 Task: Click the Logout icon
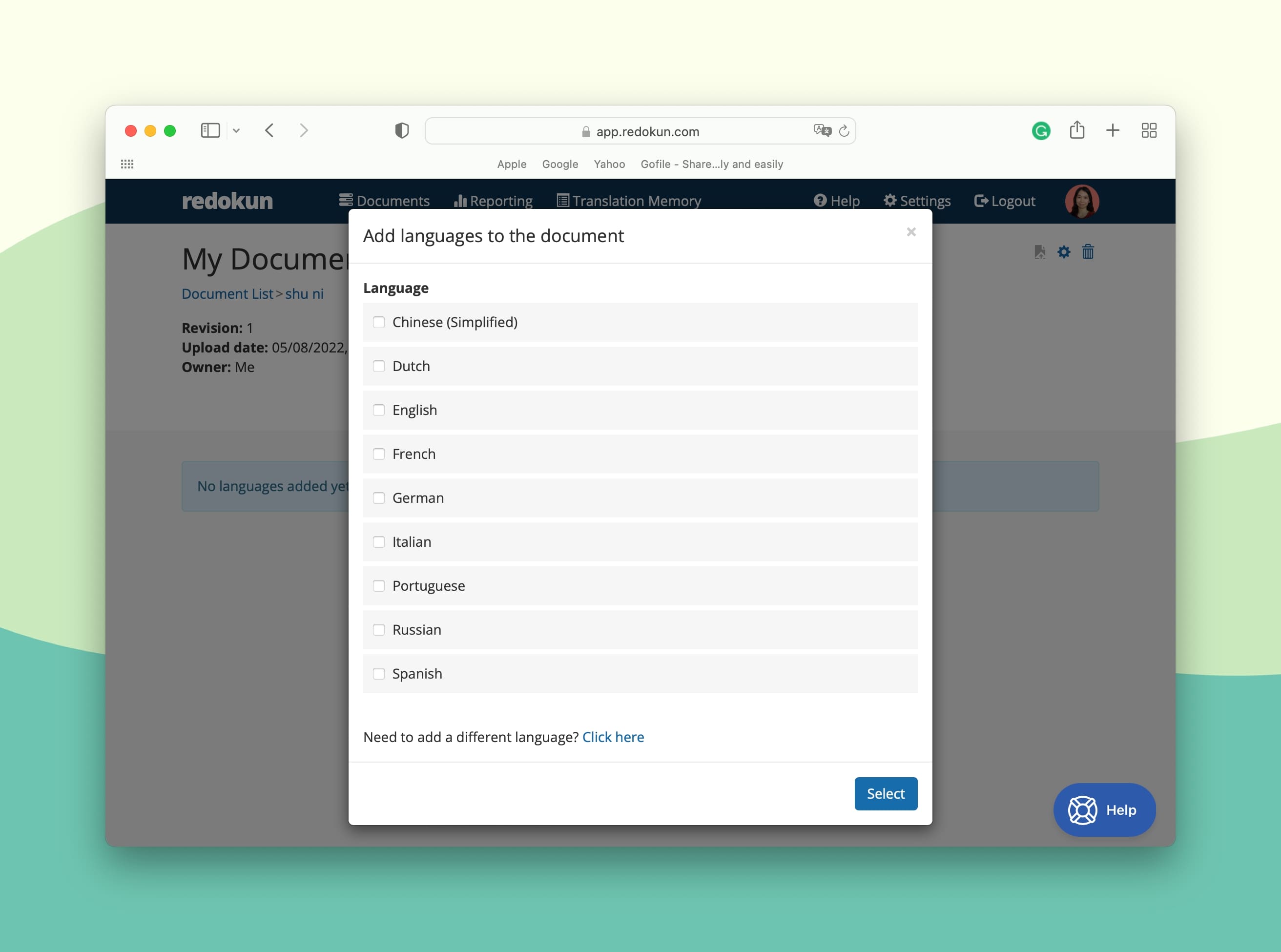click(980, 200)
